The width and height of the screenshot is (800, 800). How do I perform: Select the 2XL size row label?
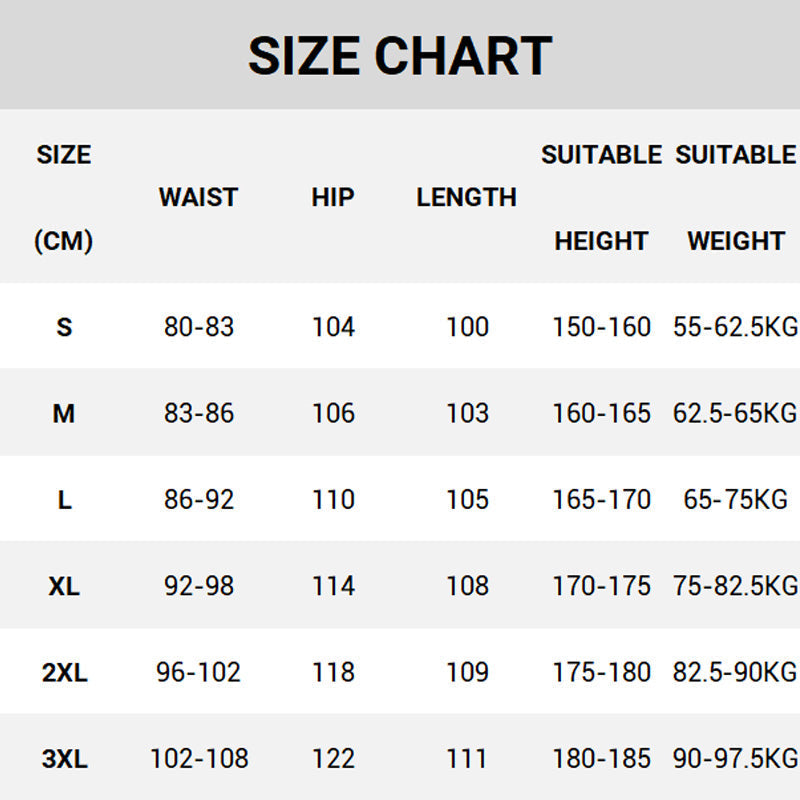(x=64, y=672)
